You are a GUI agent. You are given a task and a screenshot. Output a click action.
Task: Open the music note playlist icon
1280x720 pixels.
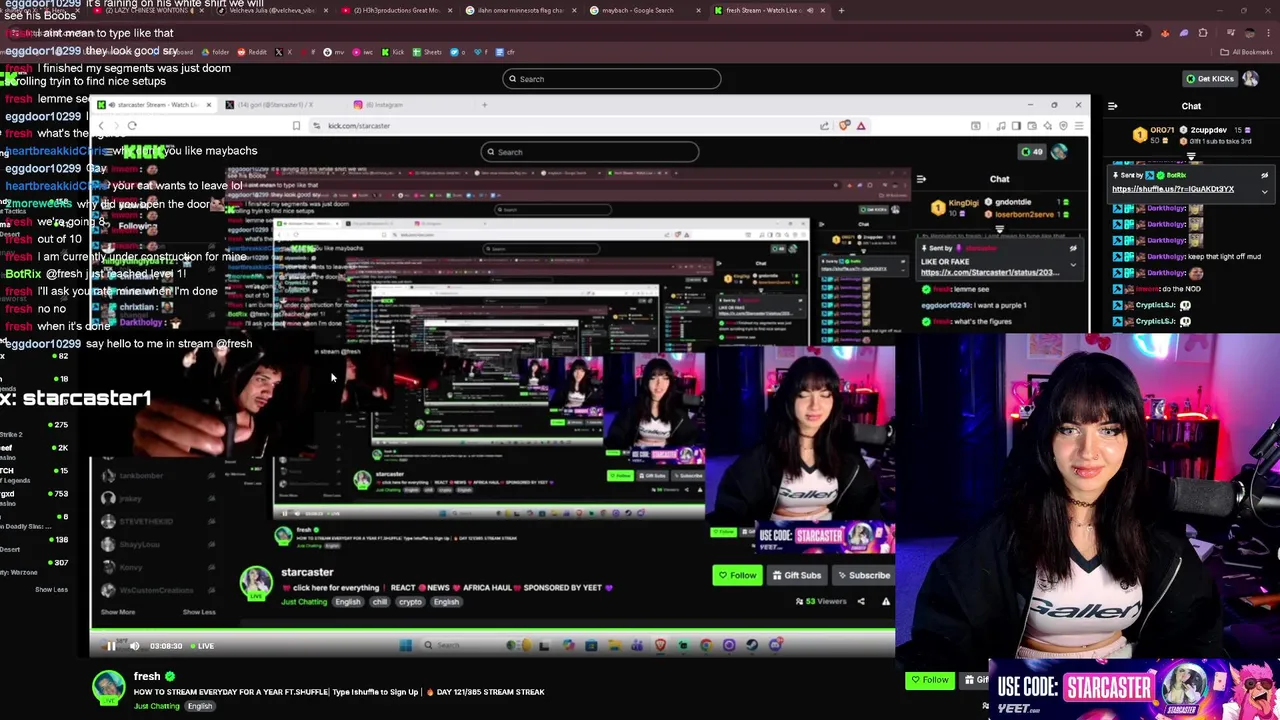point(1001,126)
